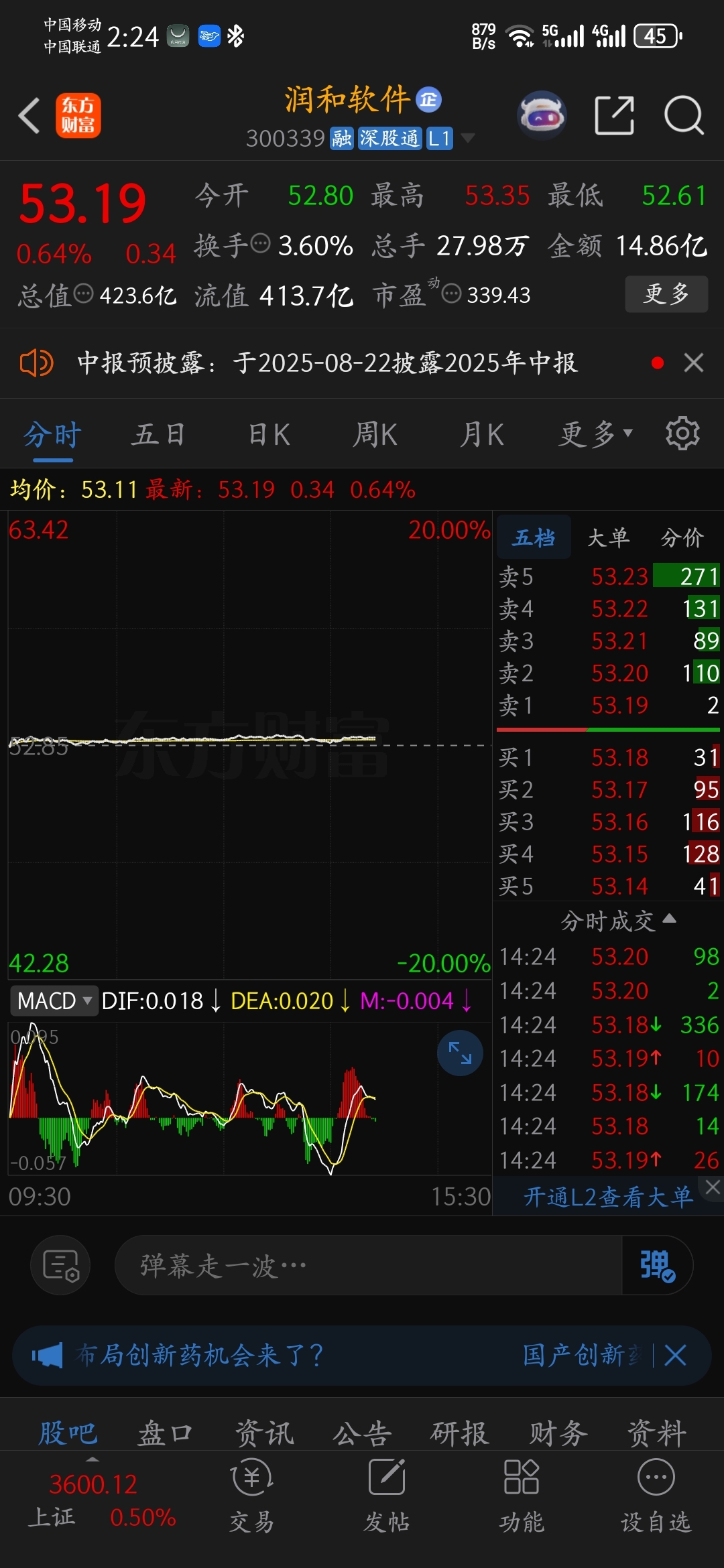The width and height of the screenshot is (724, 1568).
Task: Tap the share export icon
Action: coord(615,115)
